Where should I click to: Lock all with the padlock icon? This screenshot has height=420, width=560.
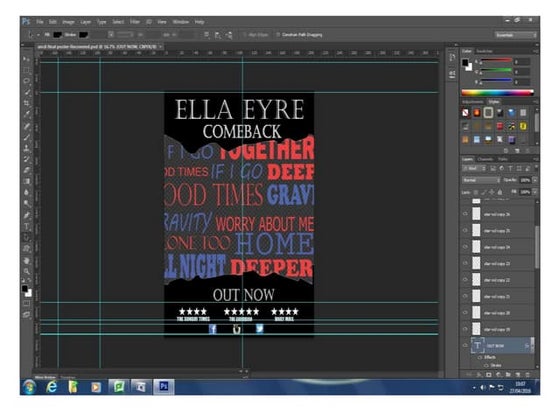(x=500, y=192)
